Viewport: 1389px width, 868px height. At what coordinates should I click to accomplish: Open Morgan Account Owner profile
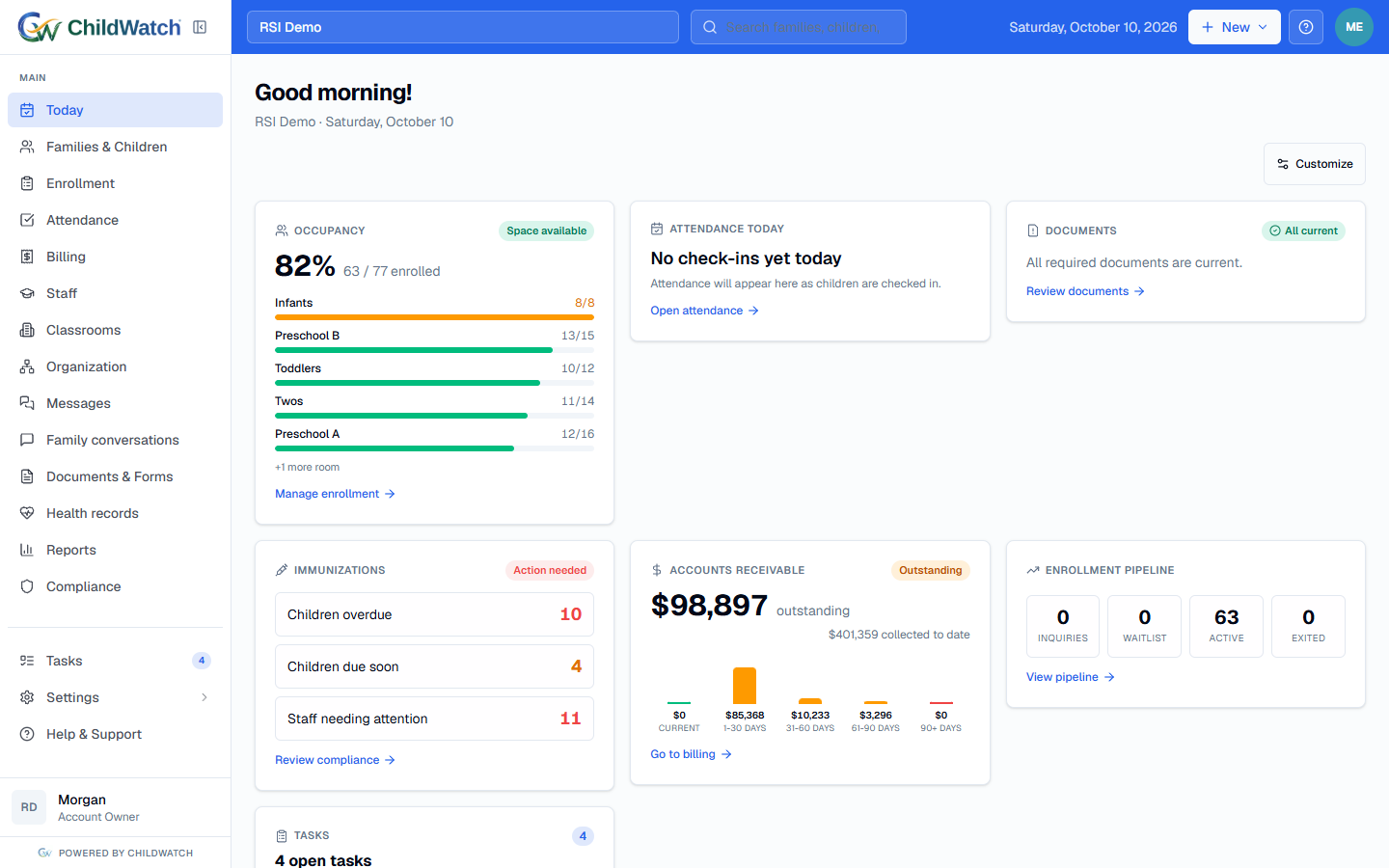click(x=115, y=807)
